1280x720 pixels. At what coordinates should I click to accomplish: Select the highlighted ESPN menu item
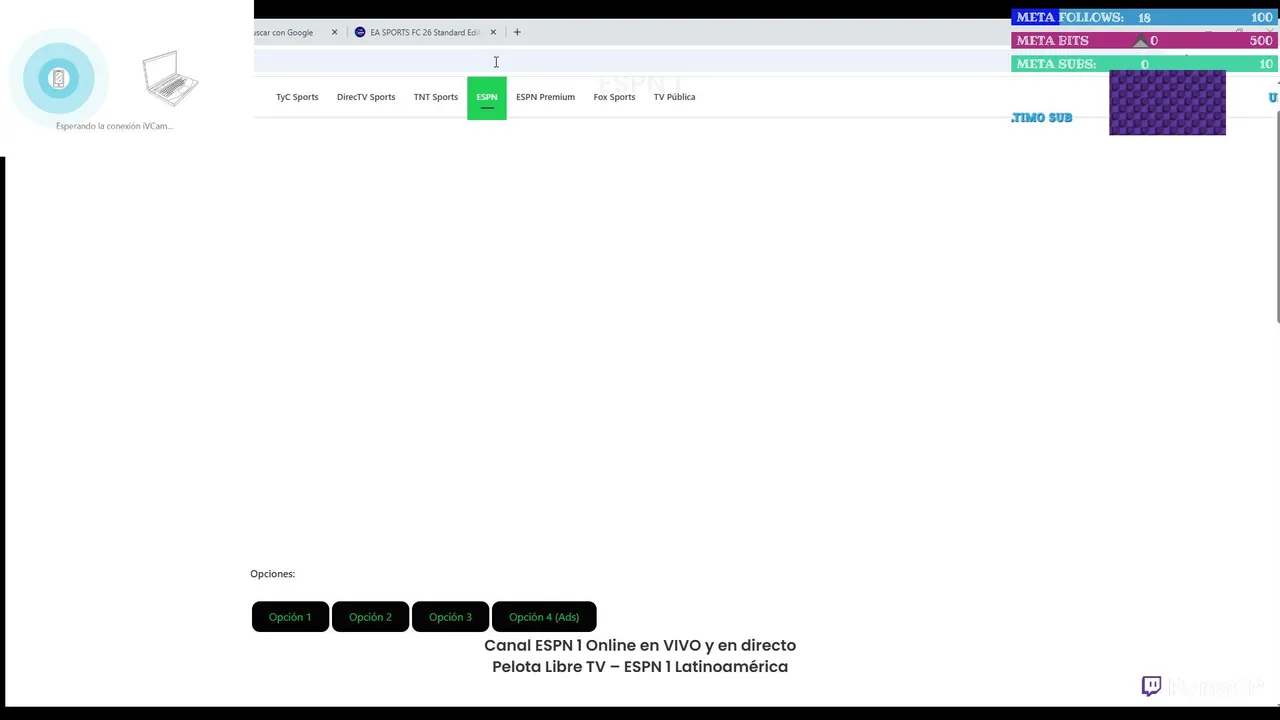click(x=487, y=97)
